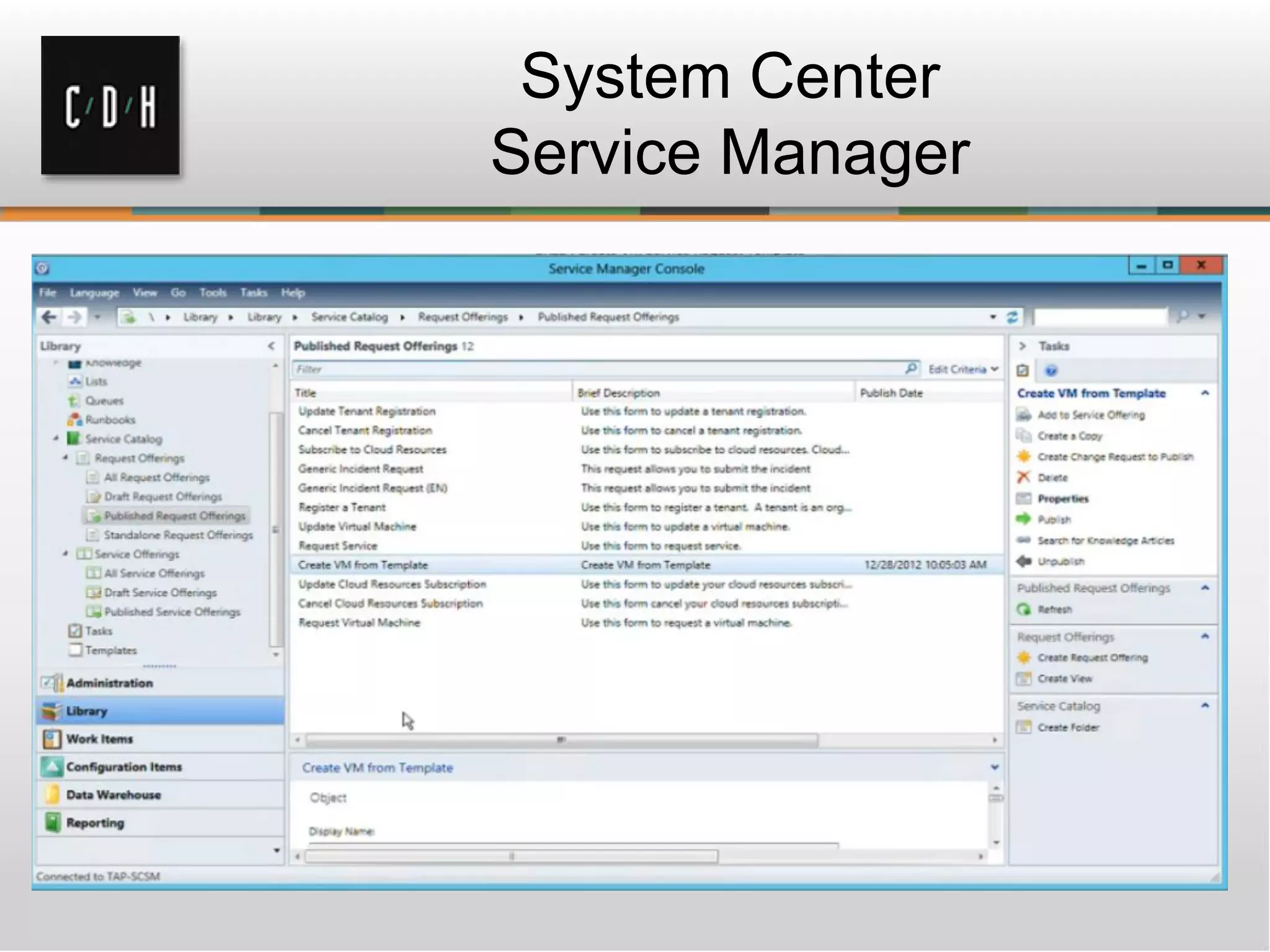Collapse the Create VM from Template task group
The image size is (1270, 952).
tap(1205, 393)
